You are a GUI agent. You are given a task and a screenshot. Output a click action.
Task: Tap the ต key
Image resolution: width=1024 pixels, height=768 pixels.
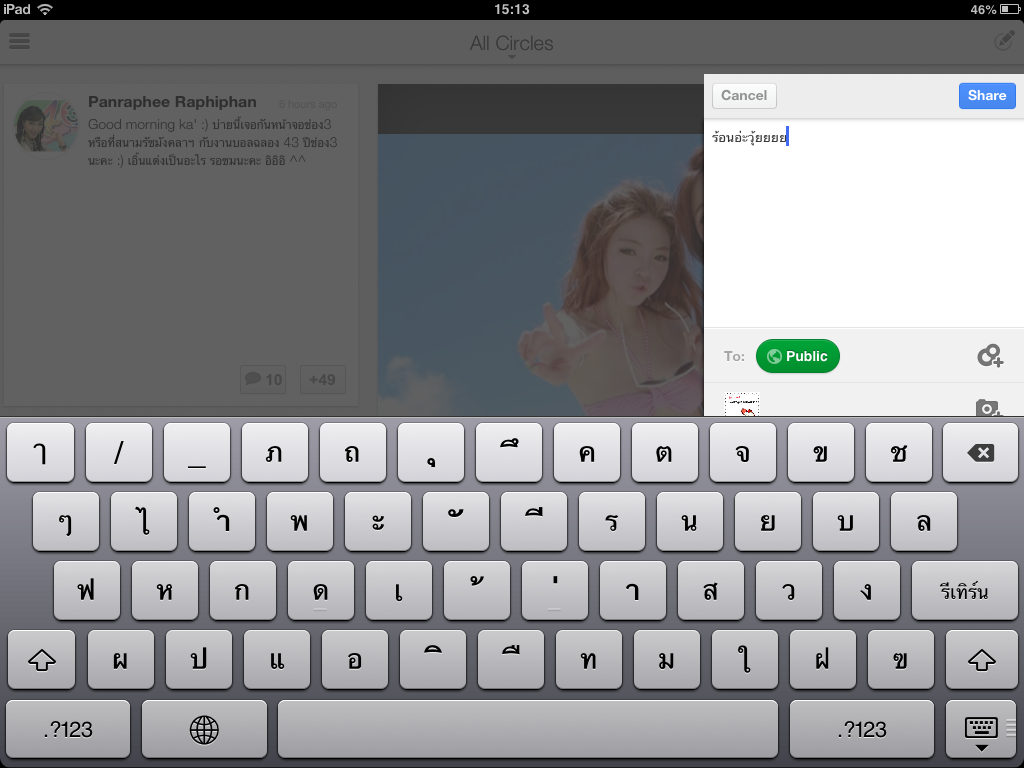pos(665,453)
